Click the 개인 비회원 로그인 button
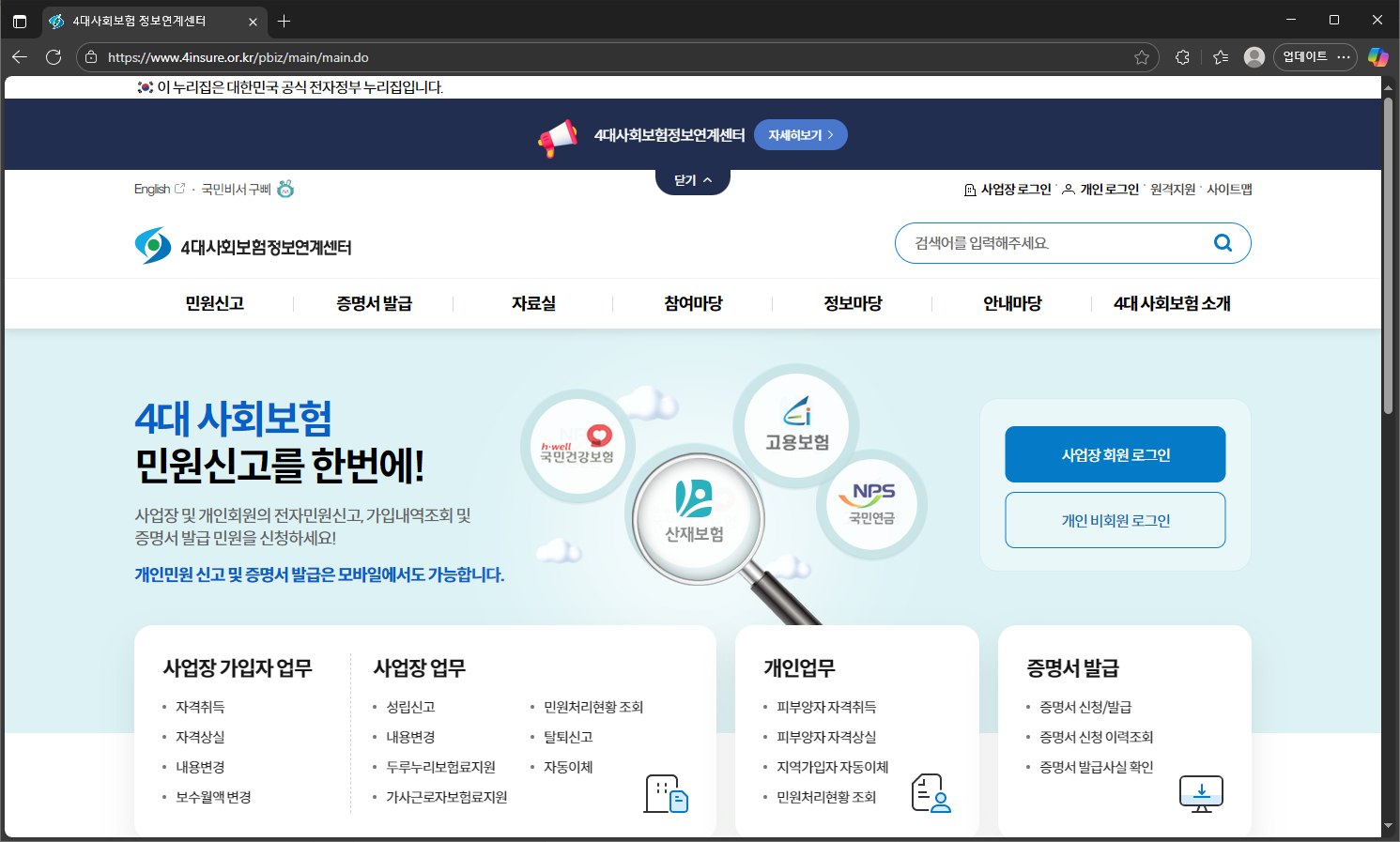 (1115, 520)
